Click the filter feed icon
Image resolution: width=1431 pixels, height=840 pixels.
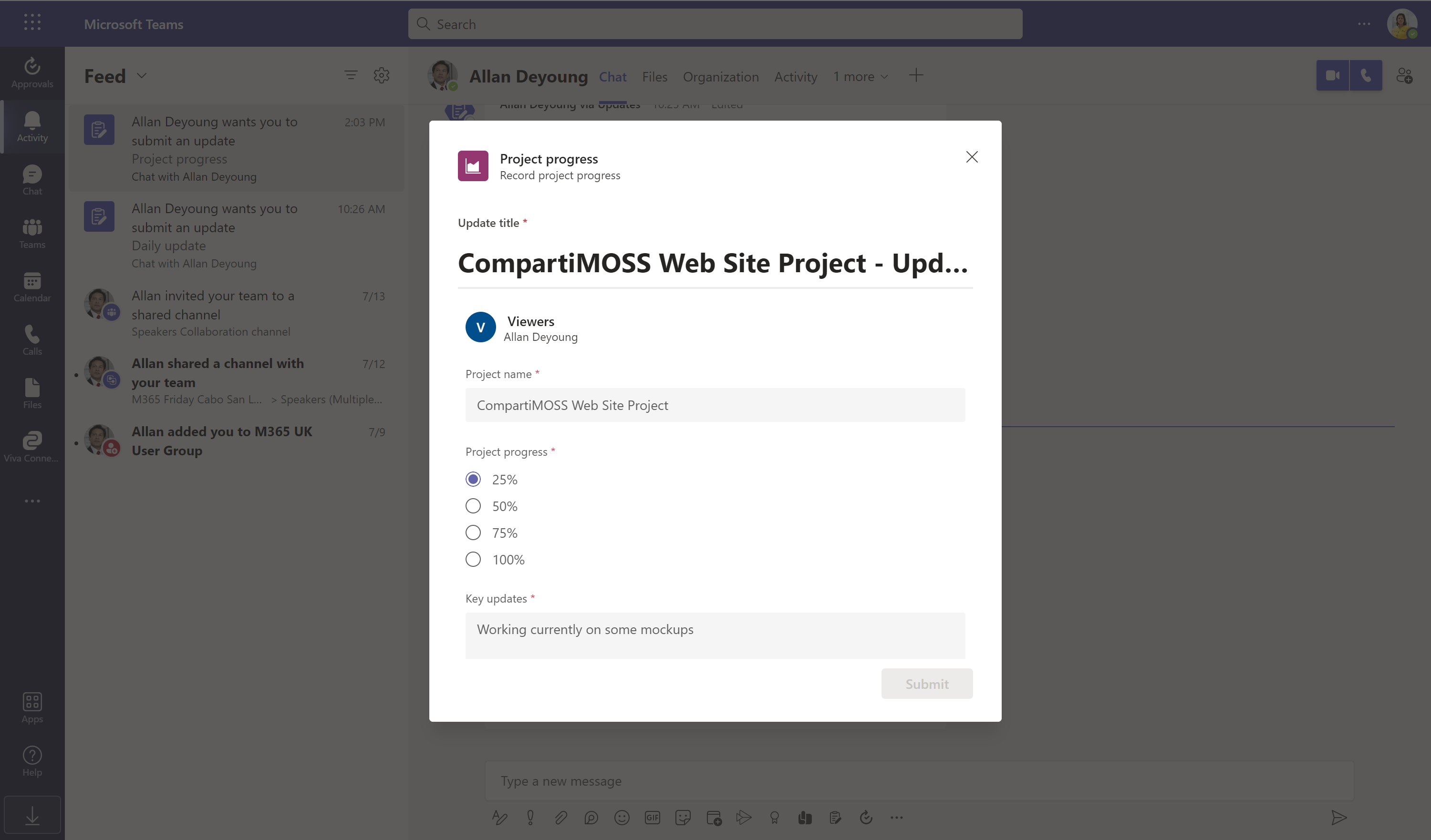tap(351, 75)
